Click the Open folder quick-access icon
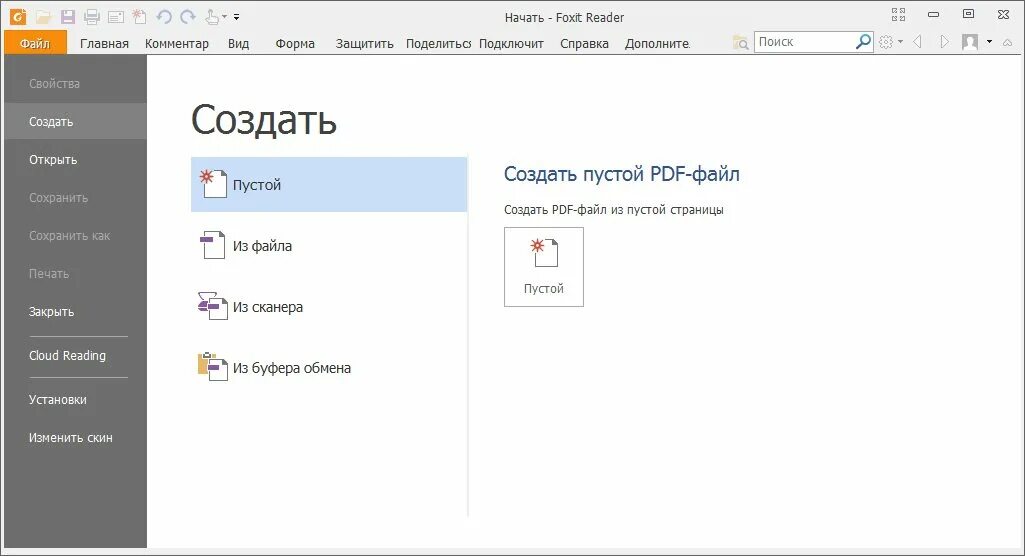 point(44,17)
